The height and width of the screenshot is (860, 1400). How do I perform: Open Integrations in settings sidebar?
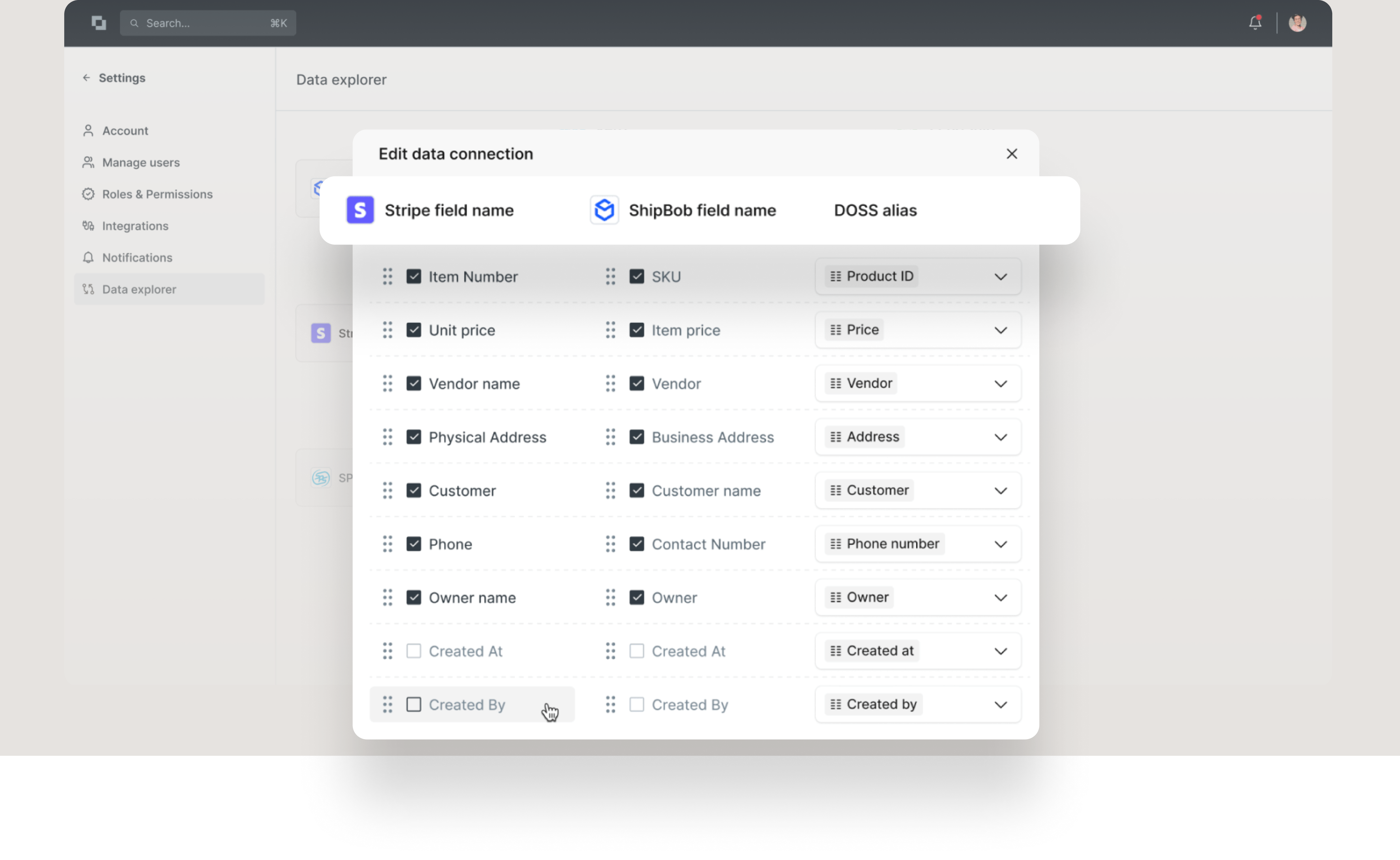coord(135,226)
